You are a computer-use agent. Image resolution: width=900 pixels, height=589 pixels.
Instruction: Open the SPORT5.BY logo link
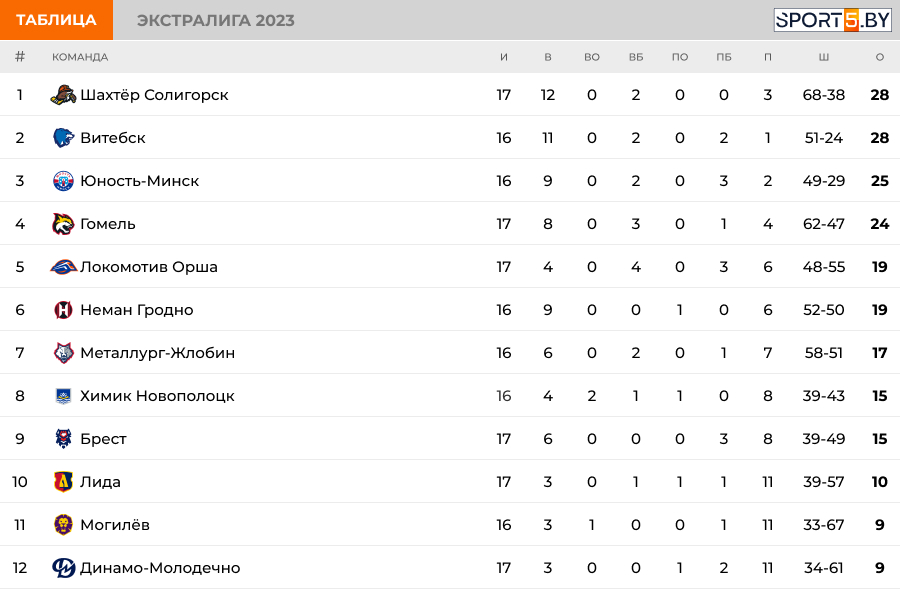tap(832, 20)
